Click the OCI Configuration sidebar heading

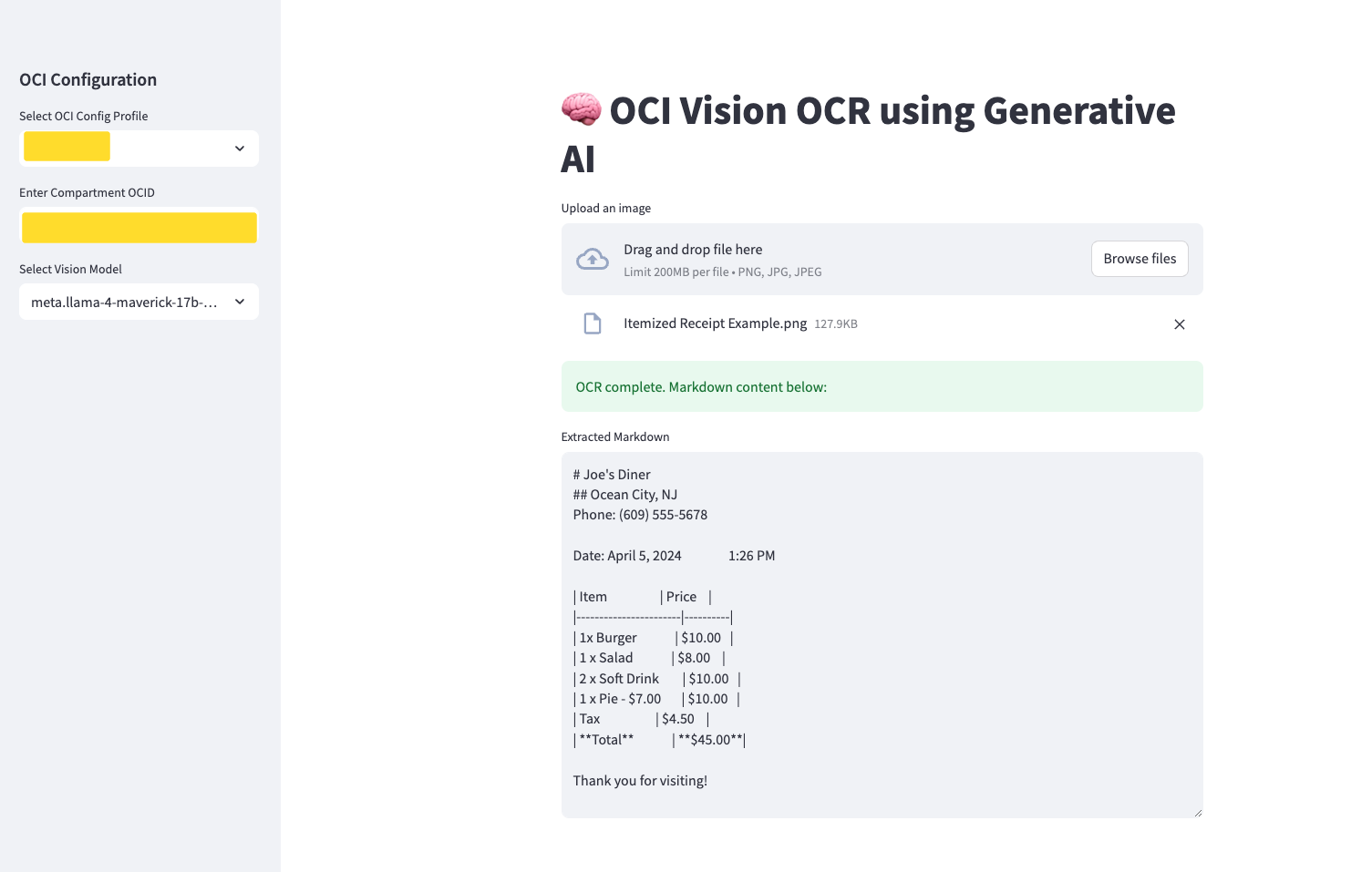point(88,80)
